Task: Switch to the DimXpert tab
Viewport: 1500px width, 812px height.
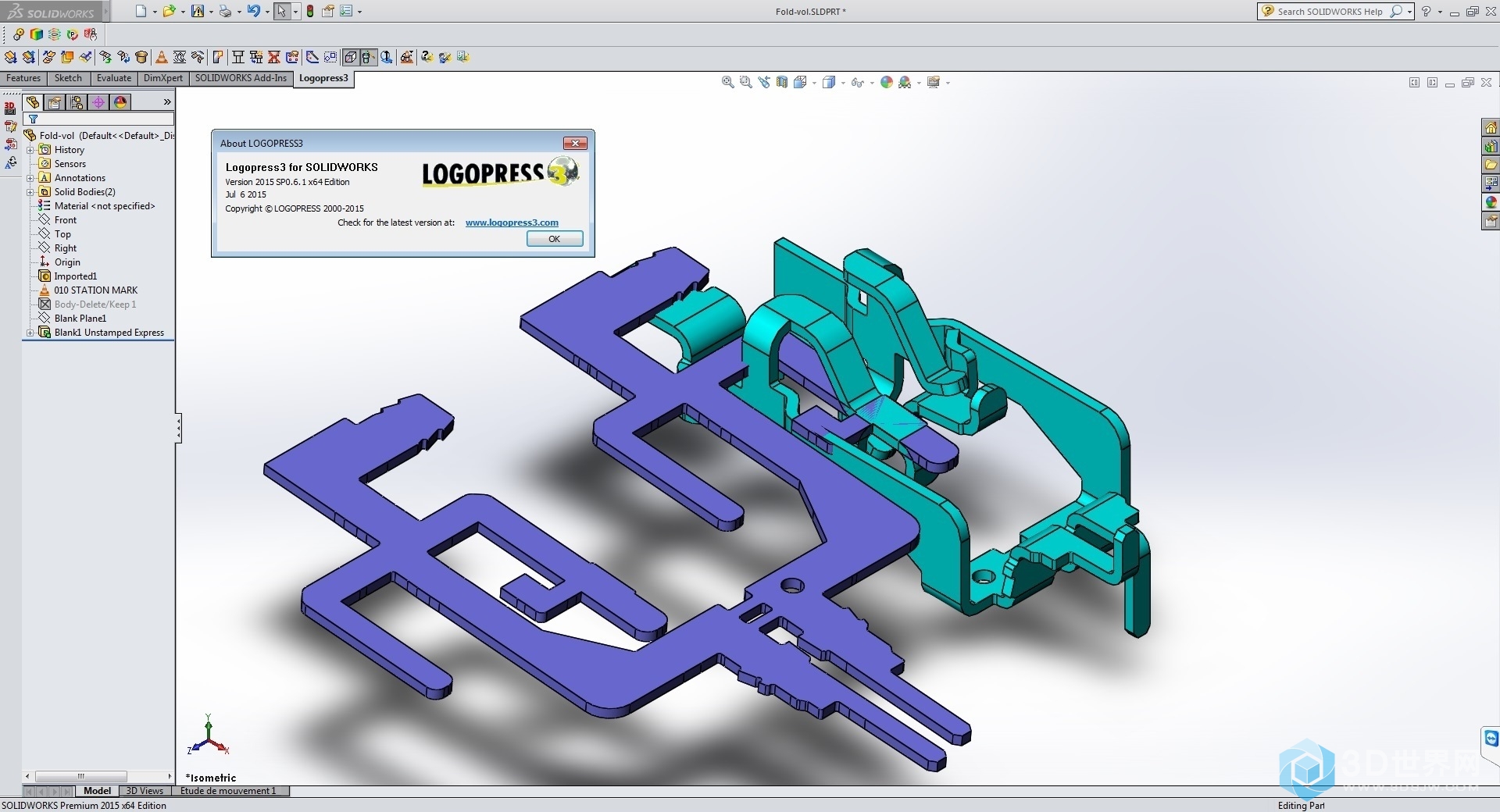Action: point(163,78)
